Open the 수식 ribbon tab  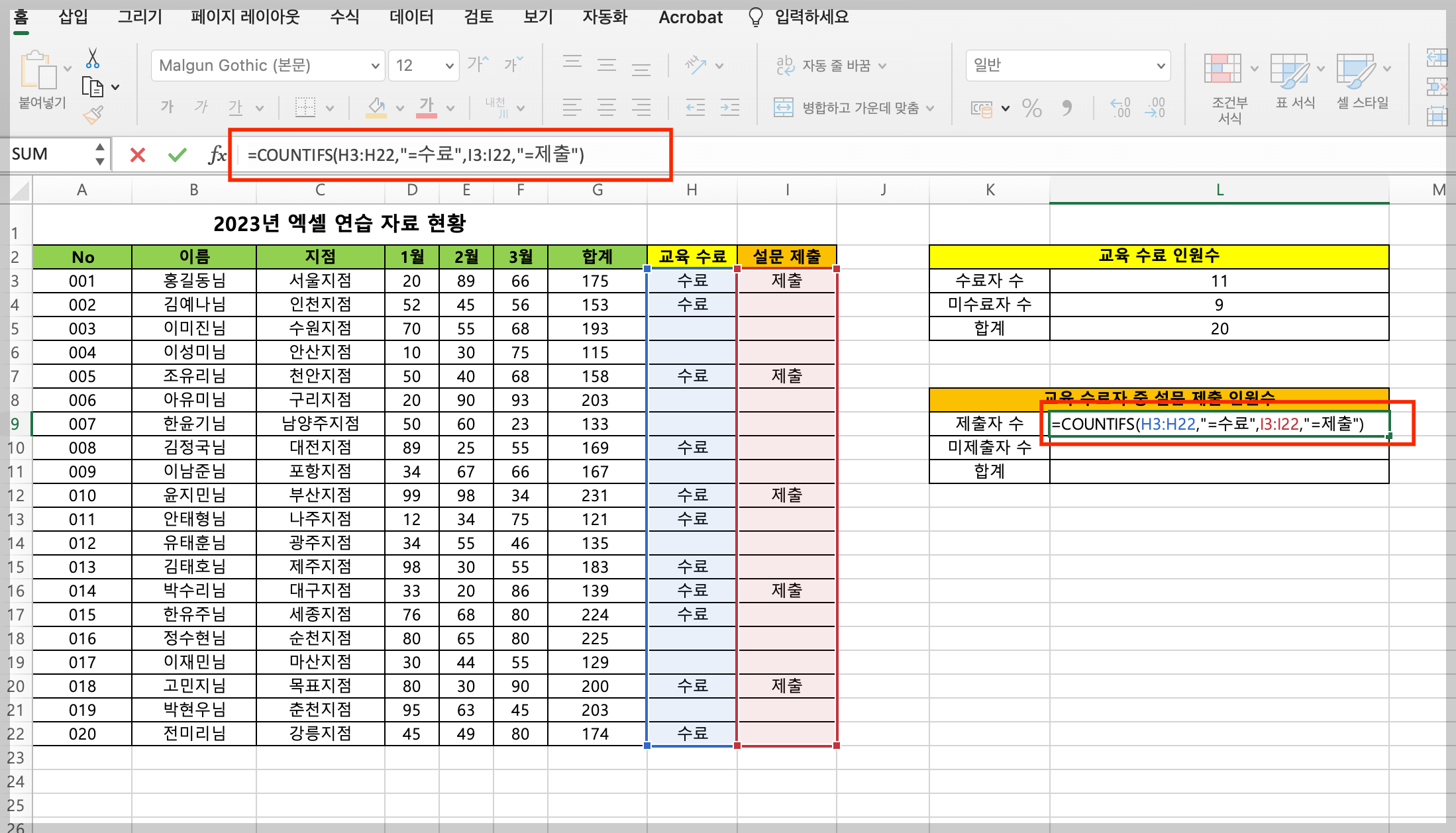343,17
